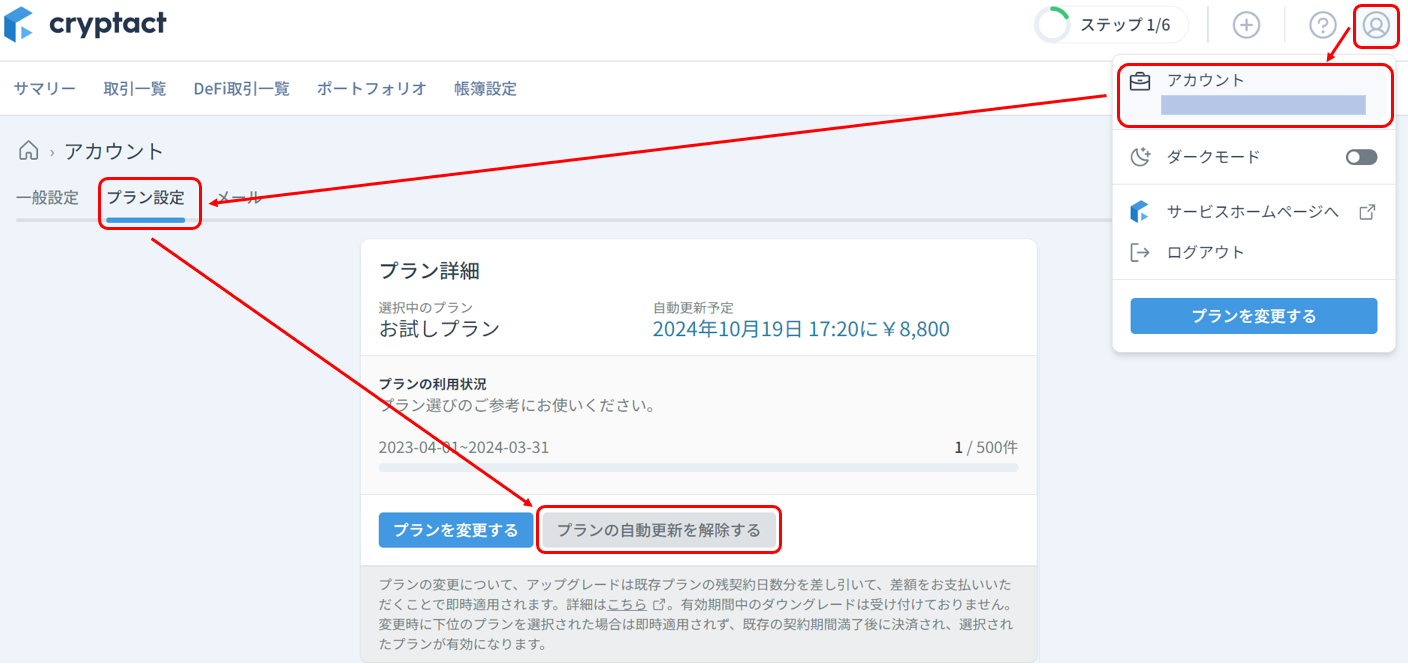Switch to the プラン設定 tab
The width and height of the screenshot is (1408, 664).
146,198
